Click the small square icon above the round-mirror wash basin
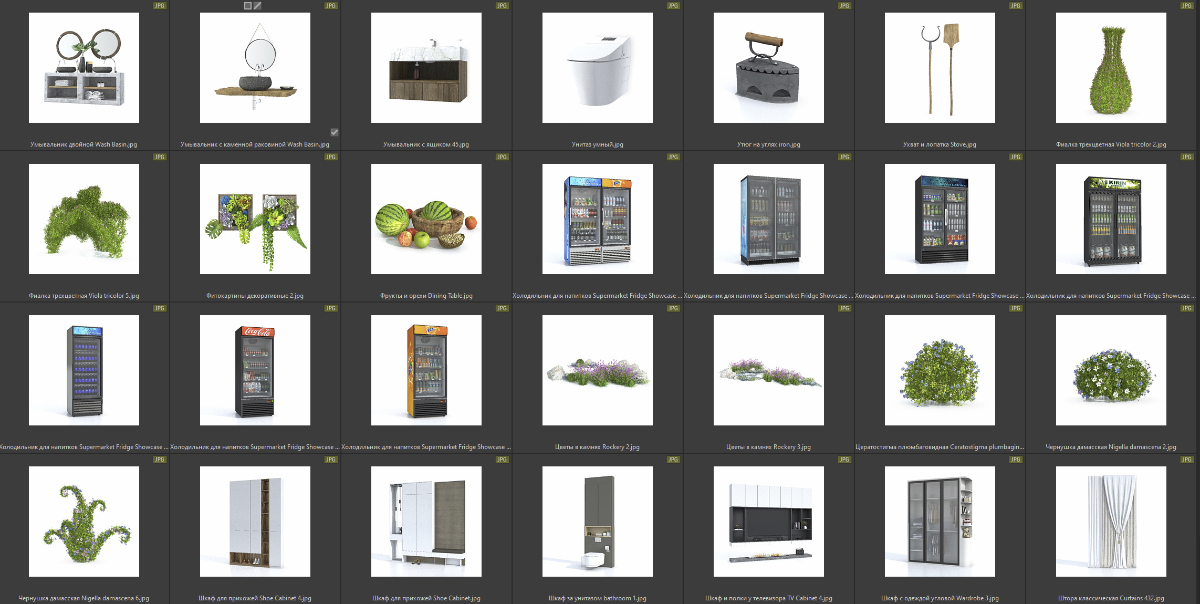The image size is (1200, 604). coord(248,6)
